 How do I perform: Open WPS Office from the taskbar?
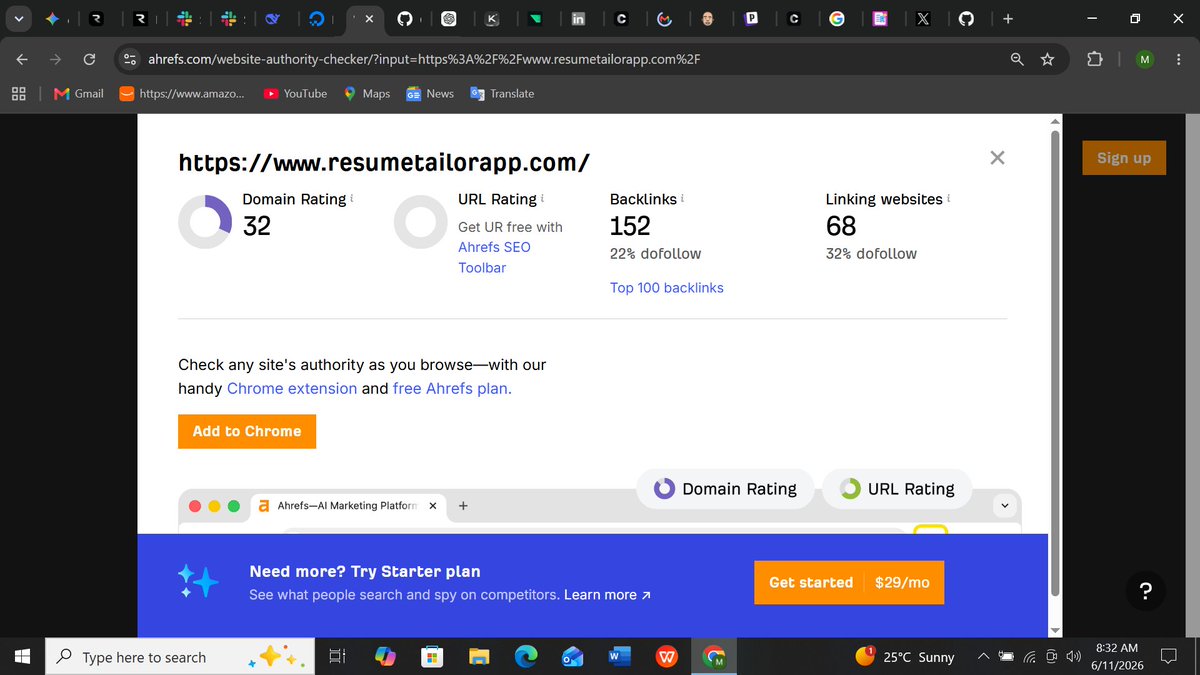[667, 657]
